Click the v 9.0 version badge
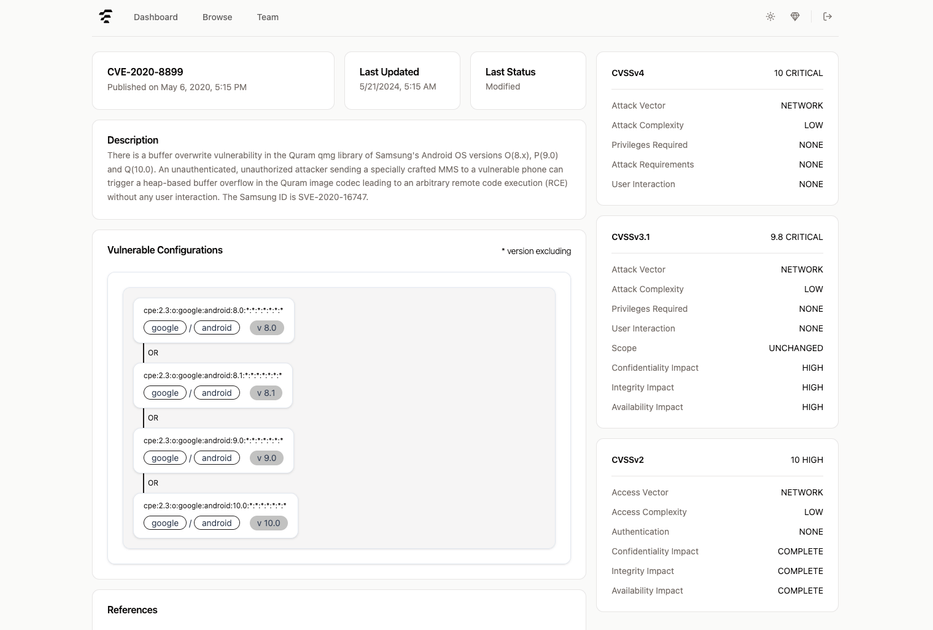This screenshot has width=933, height=630. 266,457
